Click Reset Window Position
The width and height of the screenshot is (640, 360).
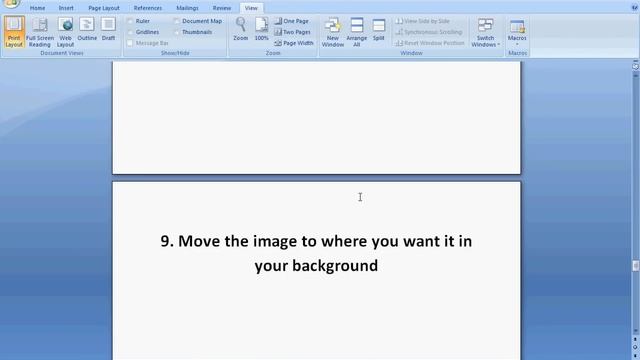430,43
